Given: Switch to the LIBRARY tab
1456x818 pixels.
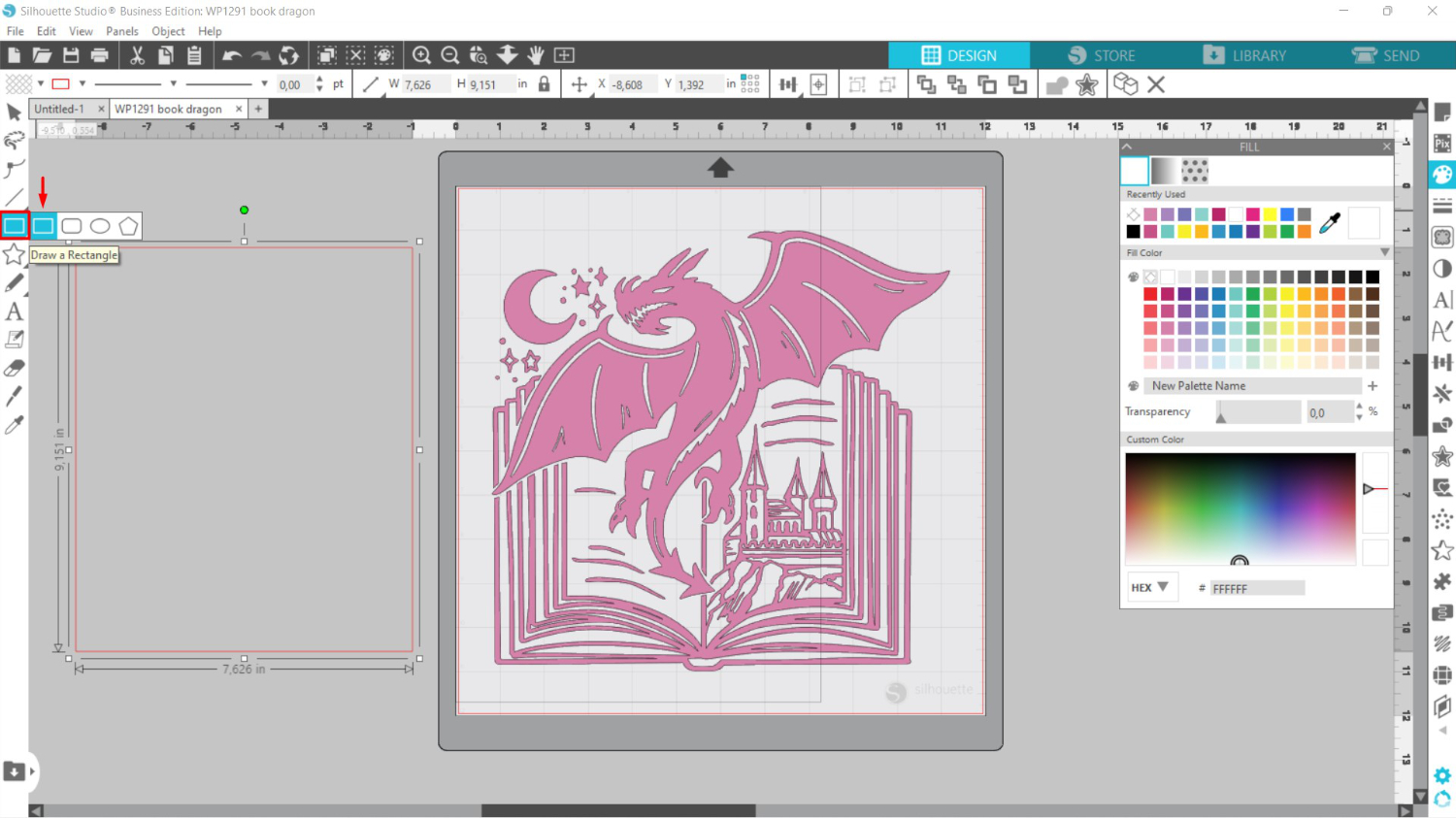Looking at the screenshot, I should (1244, 55).
